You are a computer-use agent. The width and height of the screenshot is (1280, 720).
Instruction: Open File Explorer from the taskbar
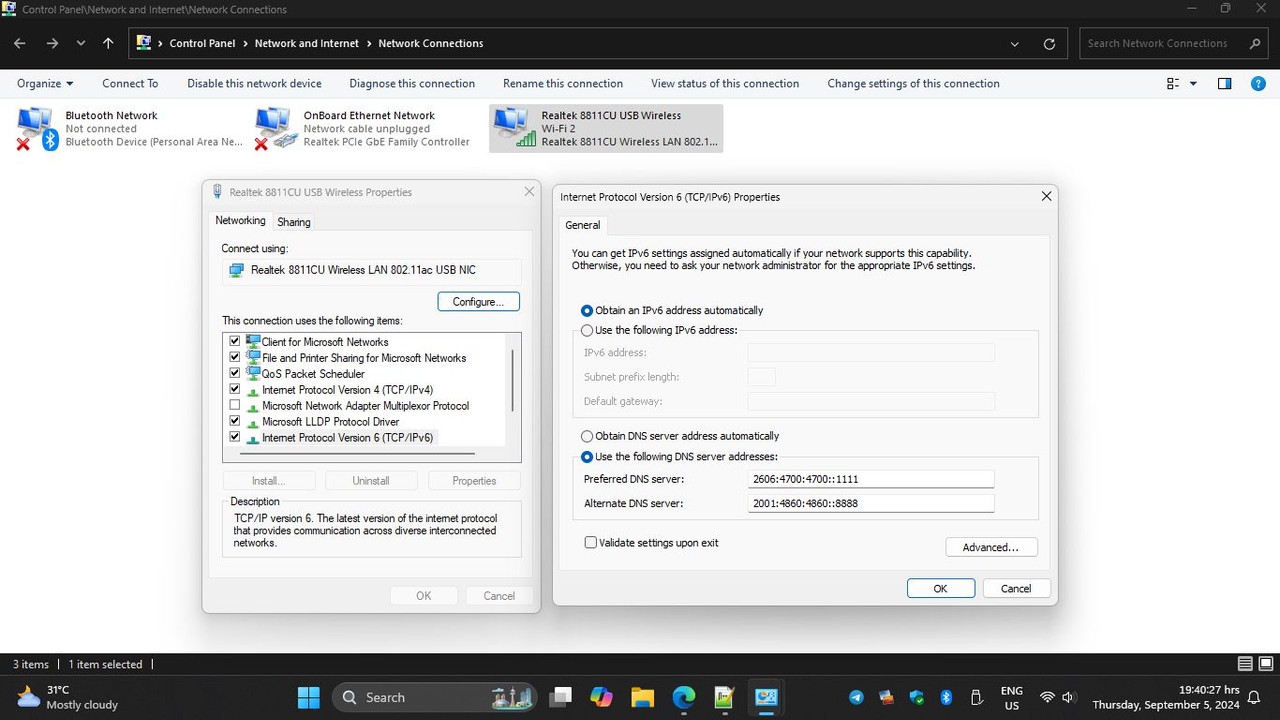click(642, 697)
